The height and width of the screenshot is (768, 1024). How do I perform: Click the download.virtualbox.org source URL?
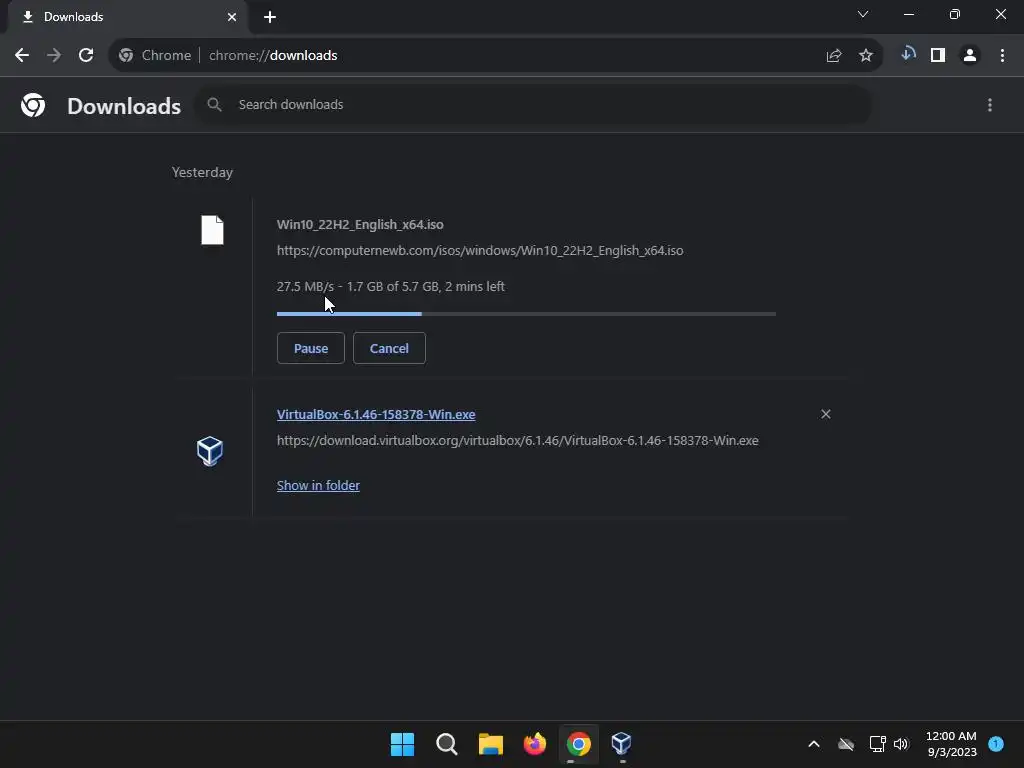pyautogui.click(x=518, y=441)
